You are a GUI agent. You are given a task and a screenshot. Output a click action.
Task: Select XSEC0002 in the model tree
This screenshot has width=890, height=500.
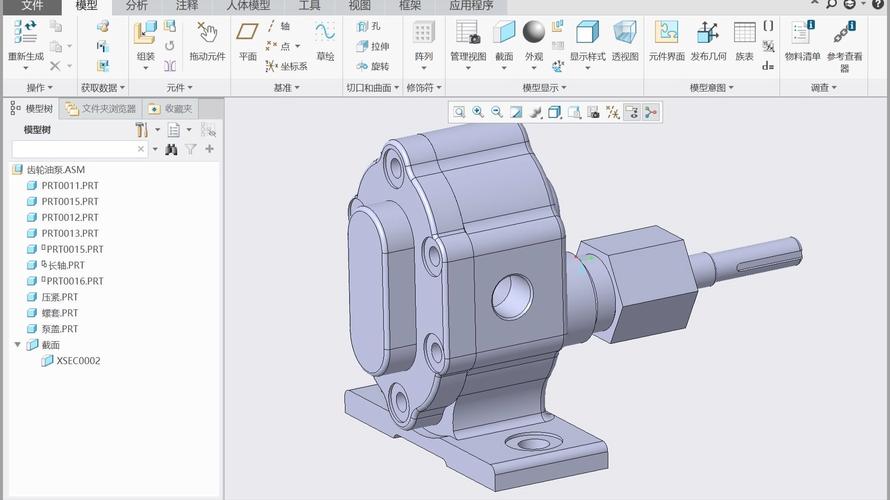[78, 360]
